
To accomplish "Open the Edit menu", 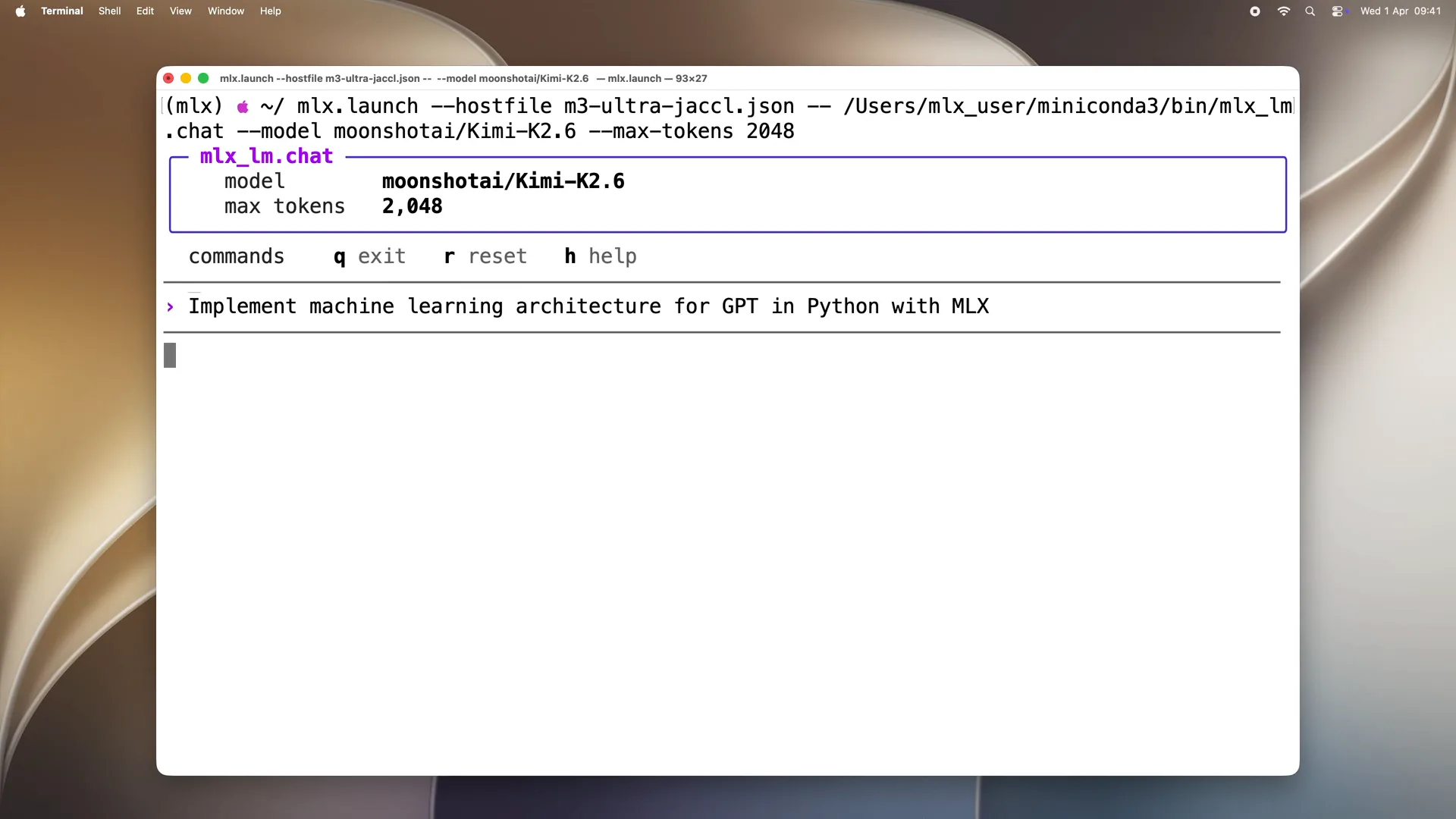I will pyautogui.click(x=145, y=11).
